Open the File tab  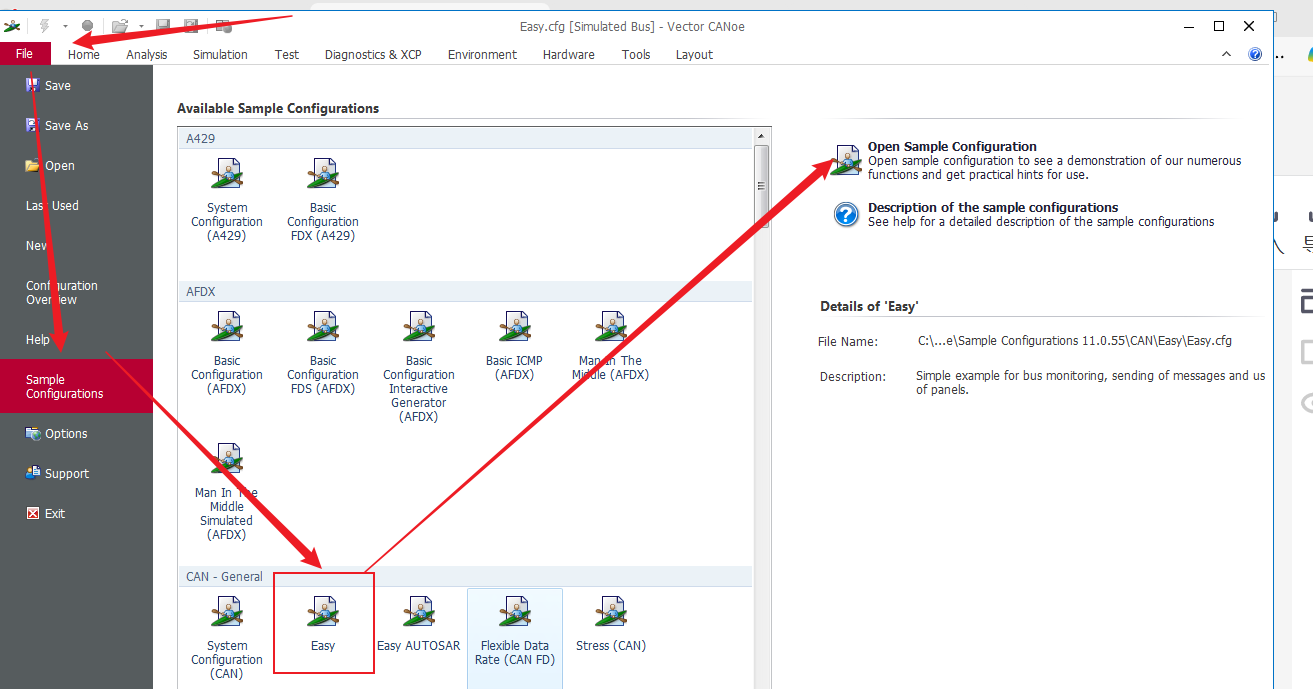(x=25, y=54)
